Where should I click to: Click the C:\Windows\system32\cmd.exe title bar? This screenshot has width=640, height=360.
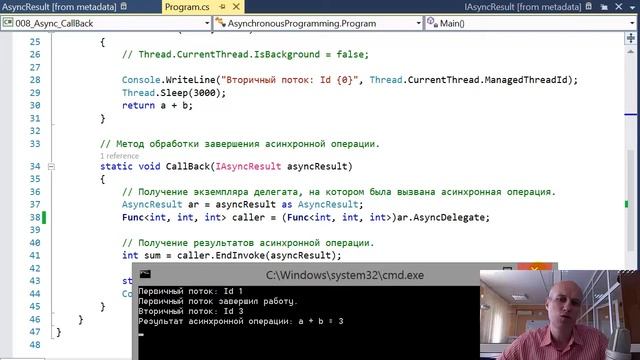[345, 275]
